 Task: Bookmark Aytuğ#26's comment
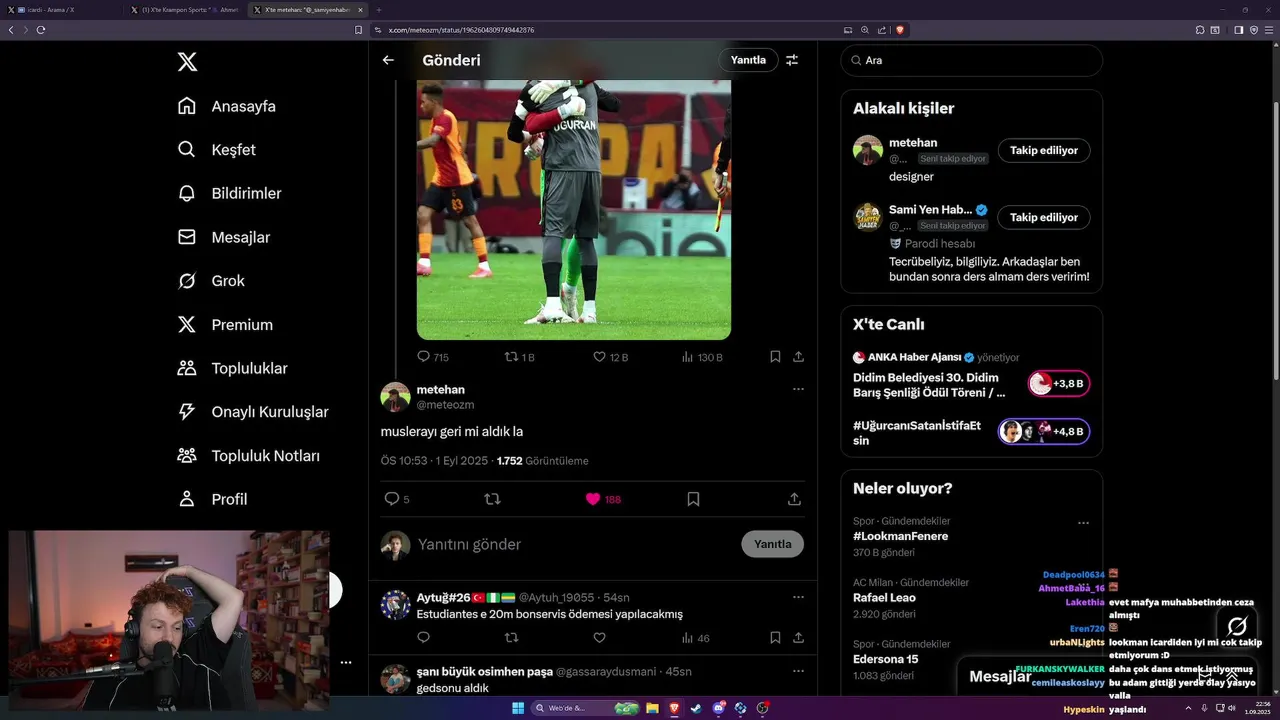tap(775, 638)
